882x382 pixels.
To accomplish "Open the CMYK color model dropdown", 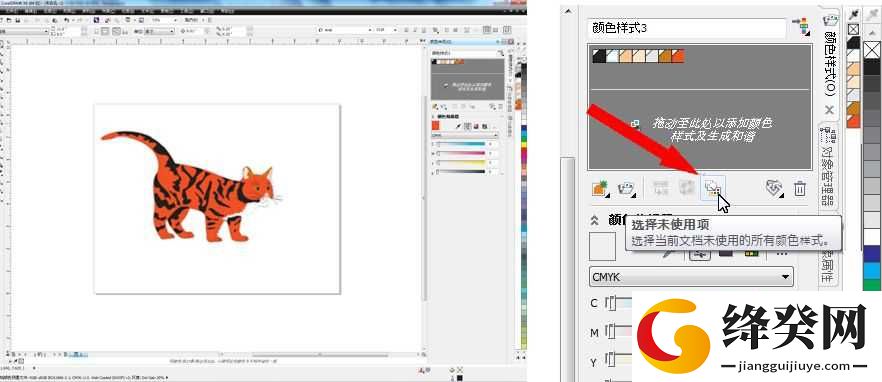I will (x=691, y=277).
